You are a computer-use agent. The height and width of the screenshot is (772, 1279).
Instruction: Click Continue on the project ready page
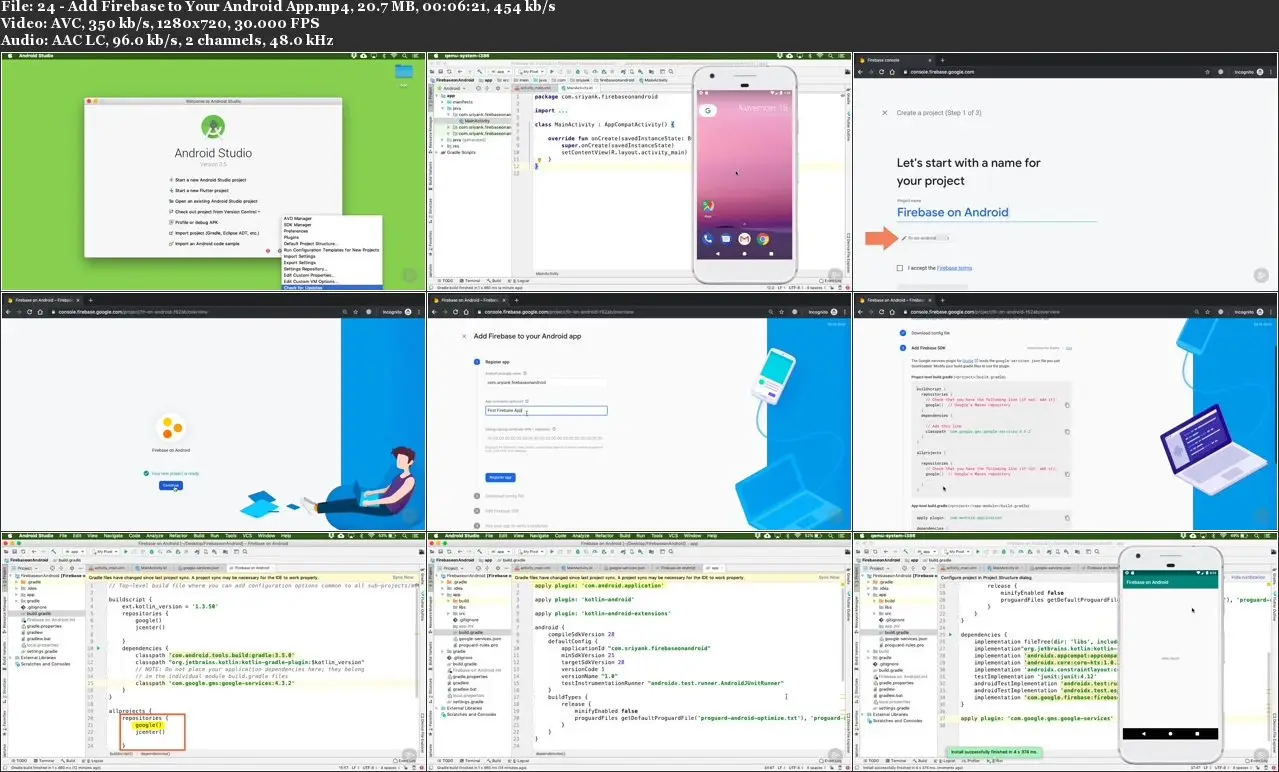click(x=171, y=485)
